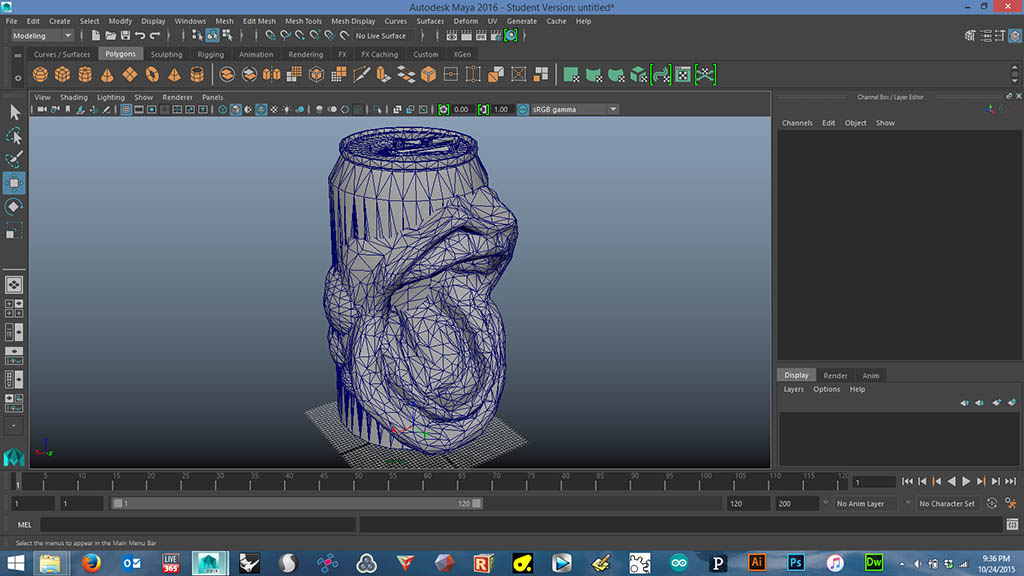The height and width of the screenshot is (576, 1024).
Task: Click the polygon cube shelf icon
Action: coord(62,75)
